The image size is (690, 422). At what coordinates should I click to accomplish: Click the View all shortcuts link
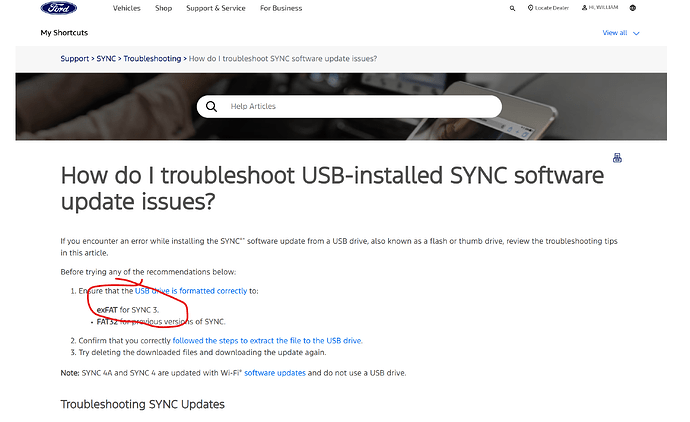[614, 33]
